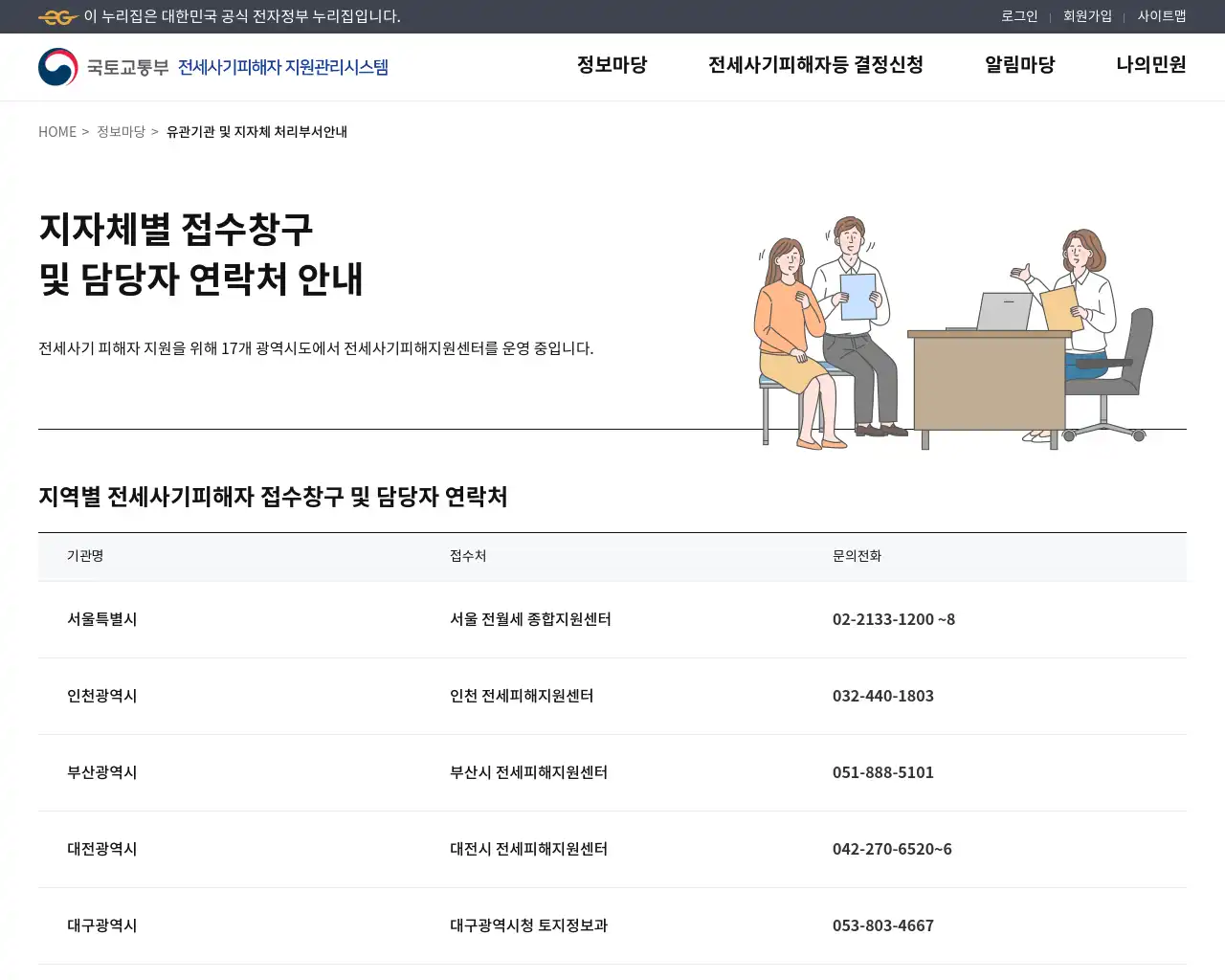The image size is (1225, 980).
Task: Select 대구광역시청 토지정보과 cell
Action: (x=528, y=925)
